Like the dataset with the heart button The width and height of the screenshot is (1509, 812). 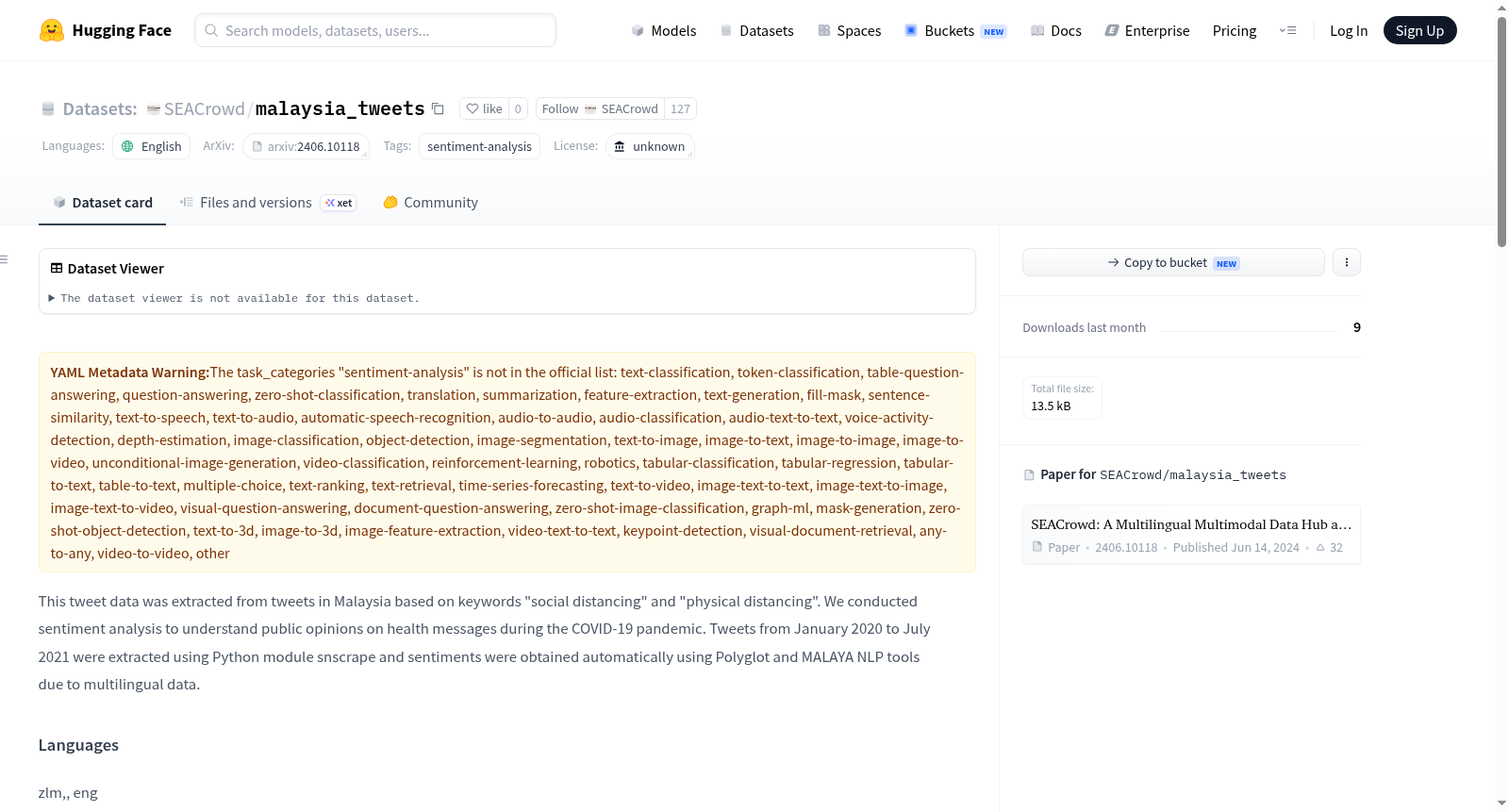click(x=484, y=108)
